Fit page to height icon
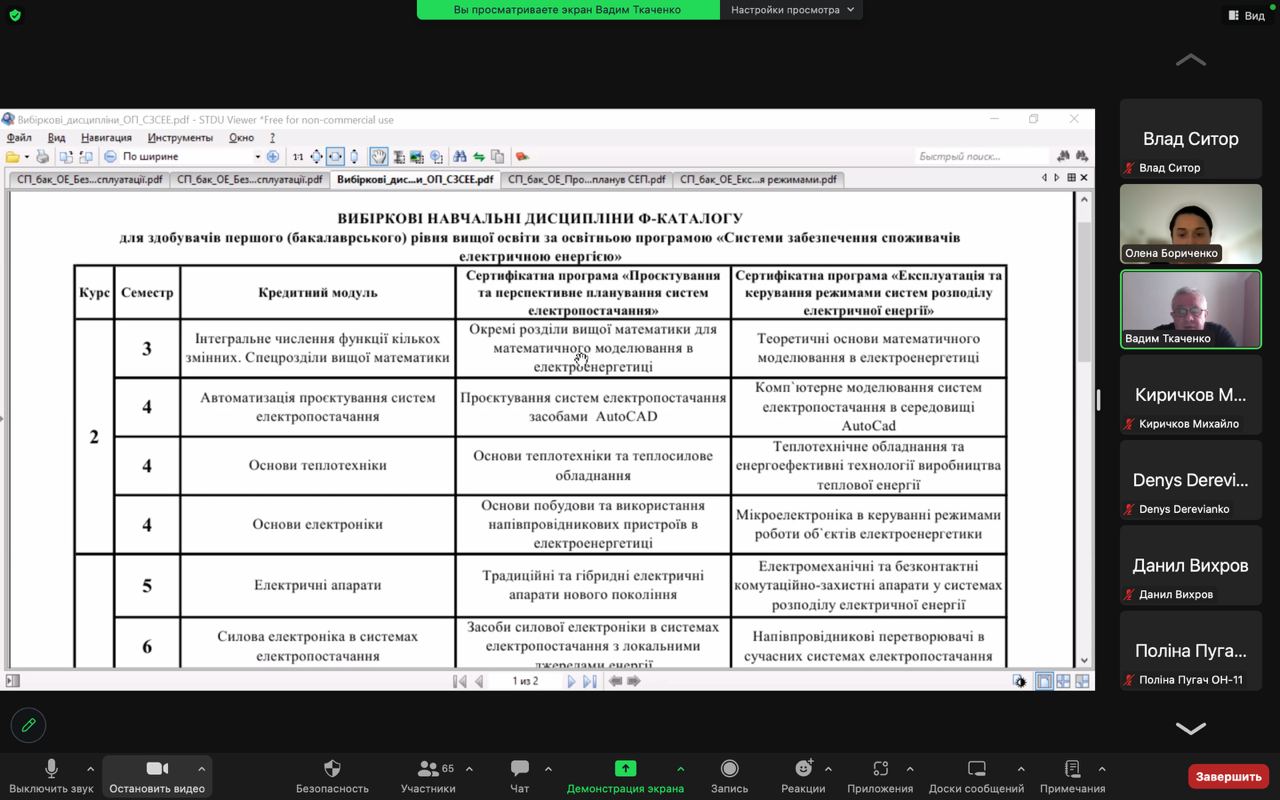Image resolution: width=1280 pixels, height=800 pixels. pos(353,157)
